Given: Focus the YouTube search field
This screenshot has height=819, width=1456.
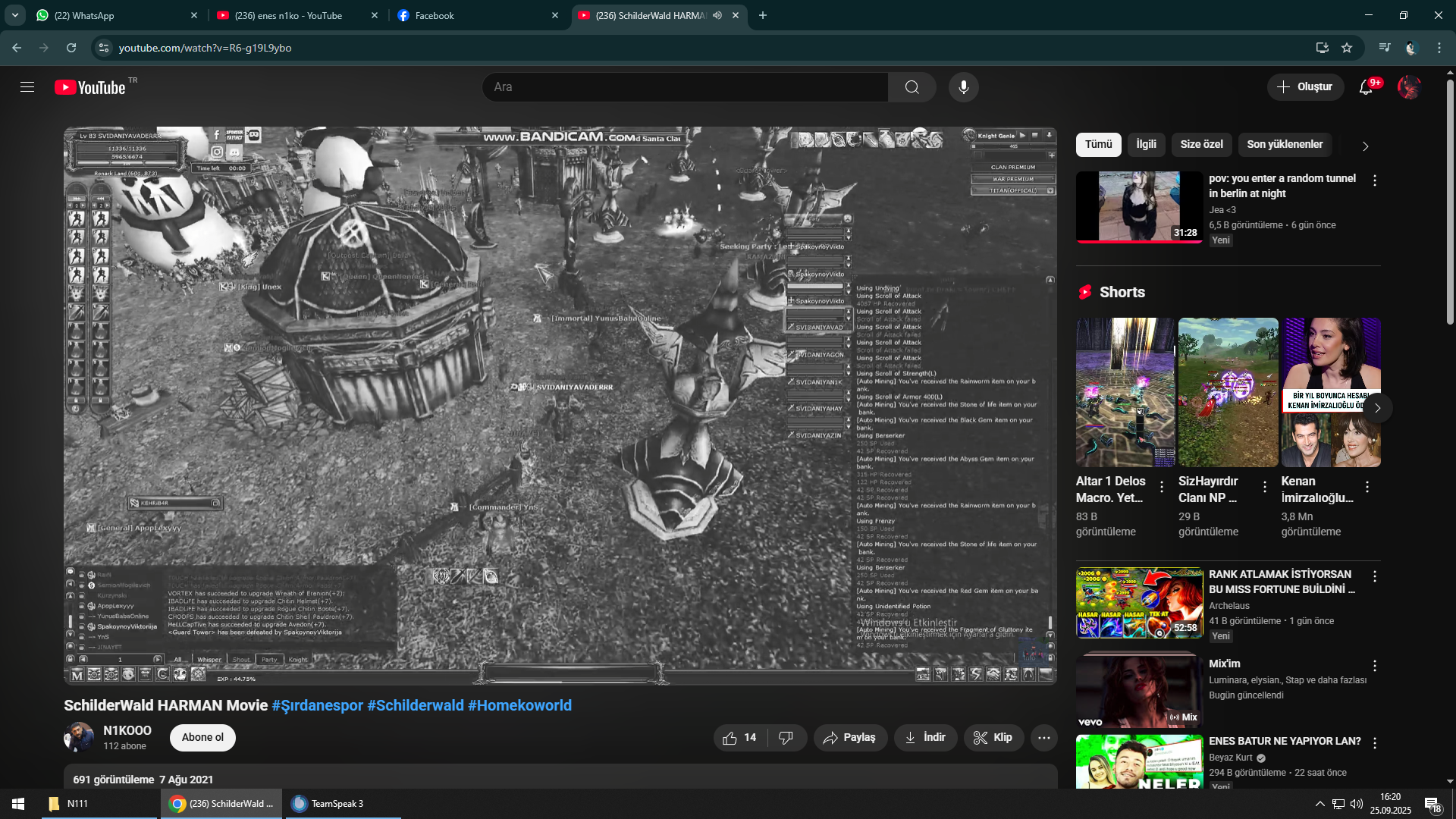Looking at the screenshot, I should (686, 87).
